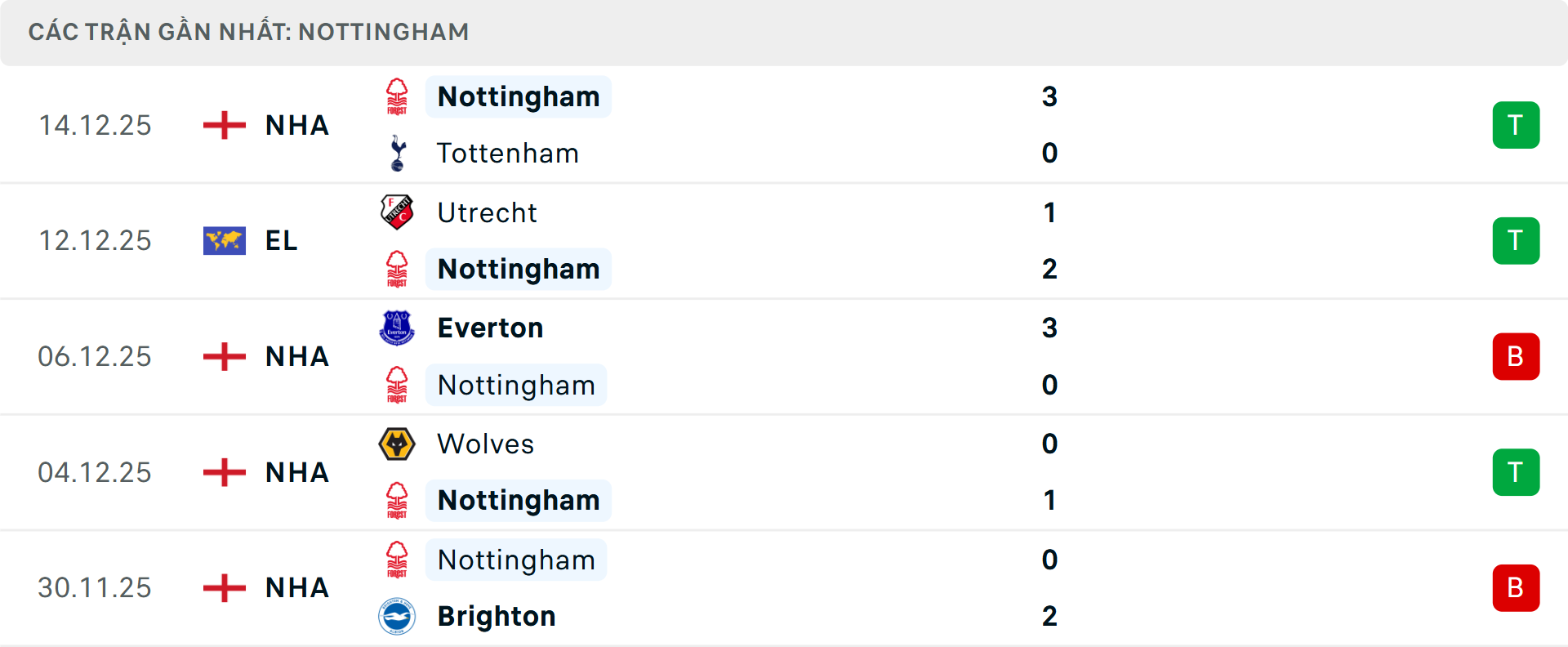Click red B badge for Brighton match

pyautogui.click(x=1516, y=587)
